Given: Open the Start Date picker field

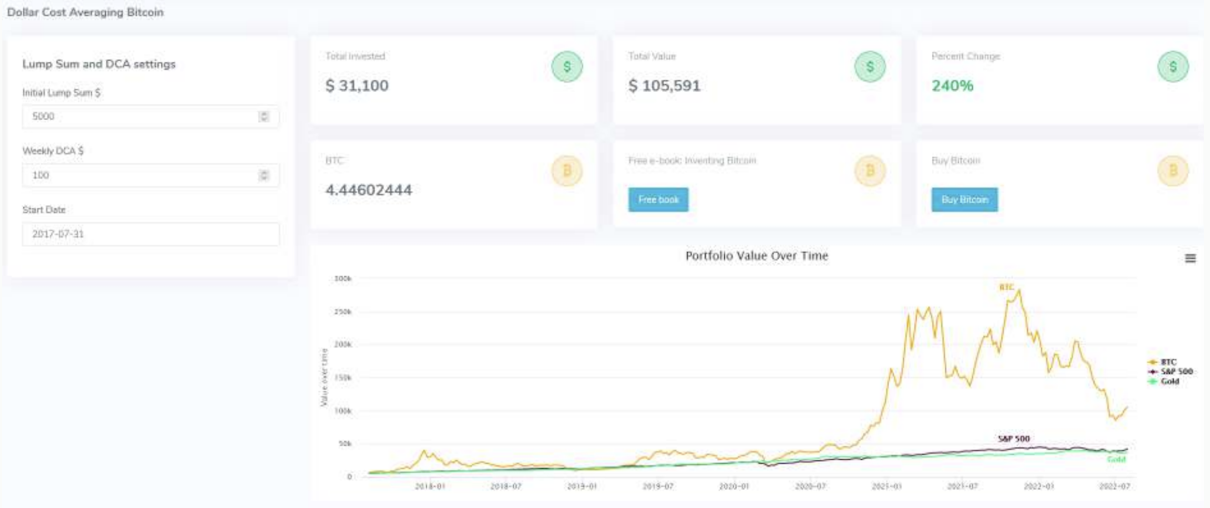Looking at the screenshot, I should click(151, 234).
